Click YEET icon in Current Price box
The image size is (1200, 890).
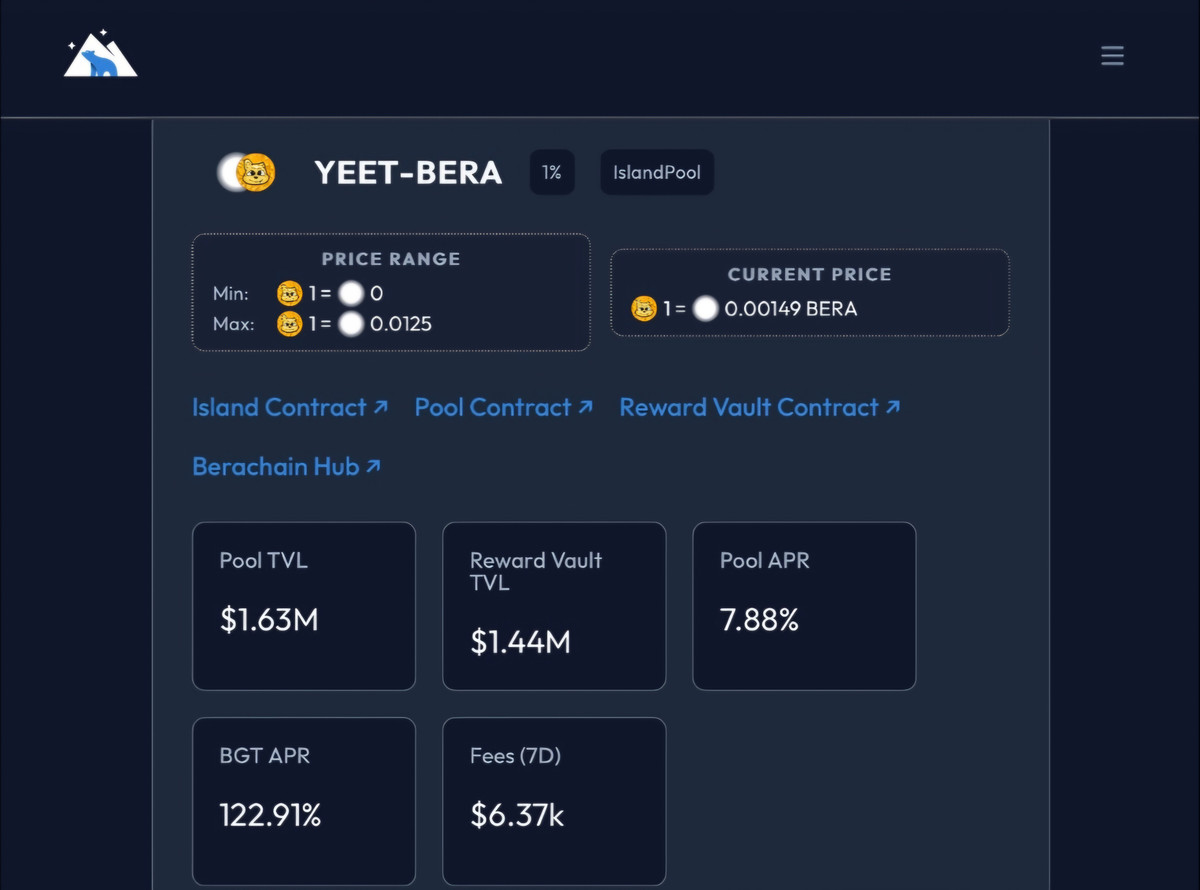644,309
